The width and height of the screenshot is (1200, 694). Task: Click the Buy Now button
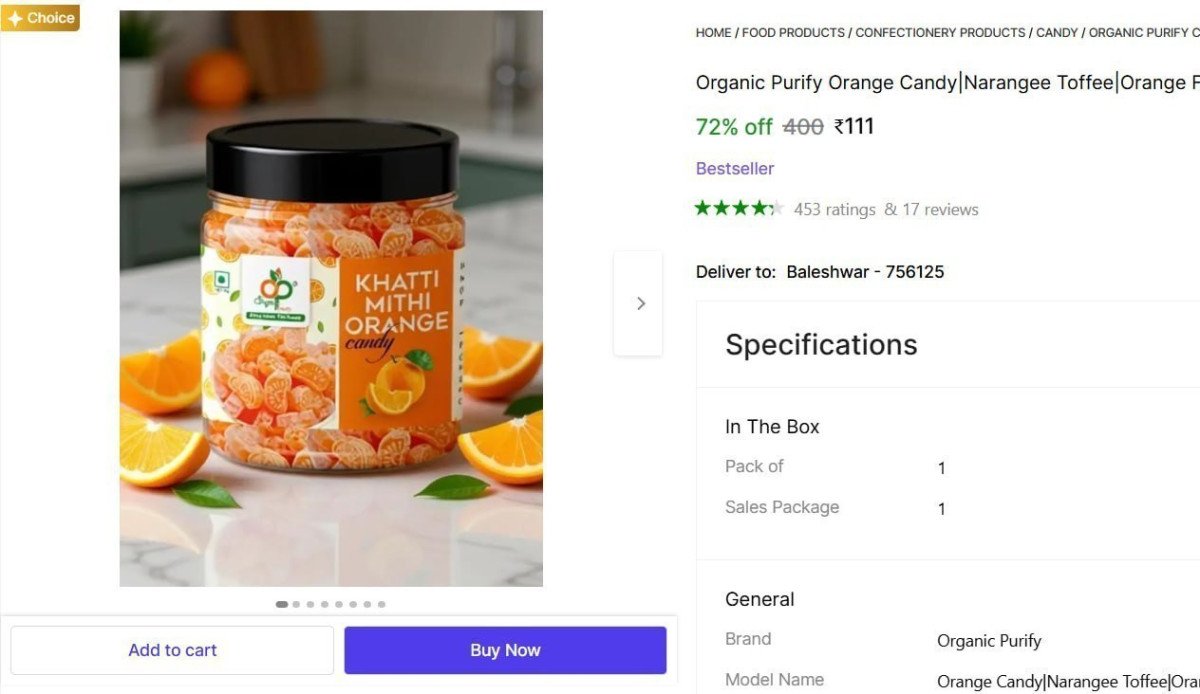pyautogui.click(x=504, y=649)
